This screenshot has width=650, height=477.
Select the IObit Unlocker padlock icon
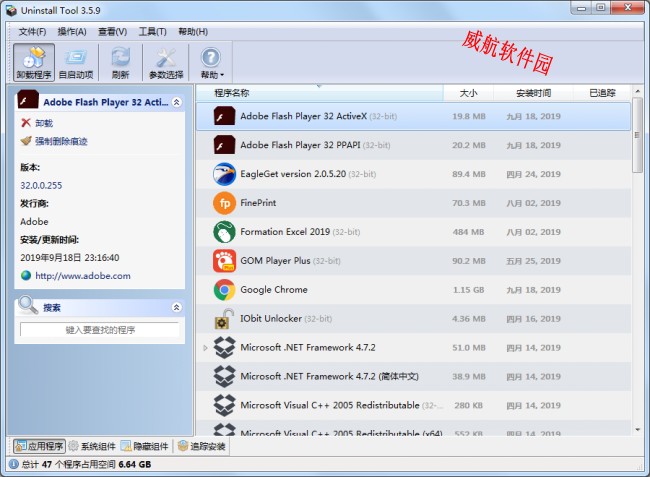pos(224,319)
